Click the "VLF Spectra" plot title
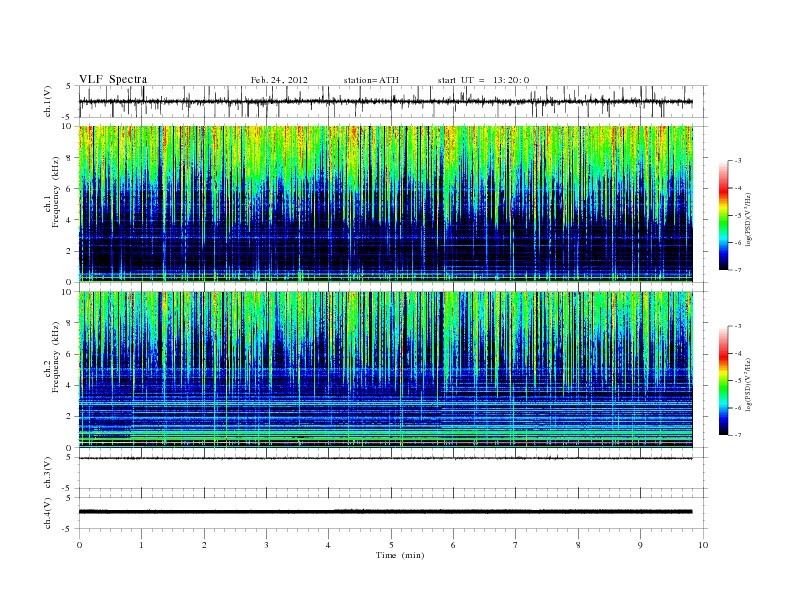Viewport: 792px width, 612px height. point(113,79)
